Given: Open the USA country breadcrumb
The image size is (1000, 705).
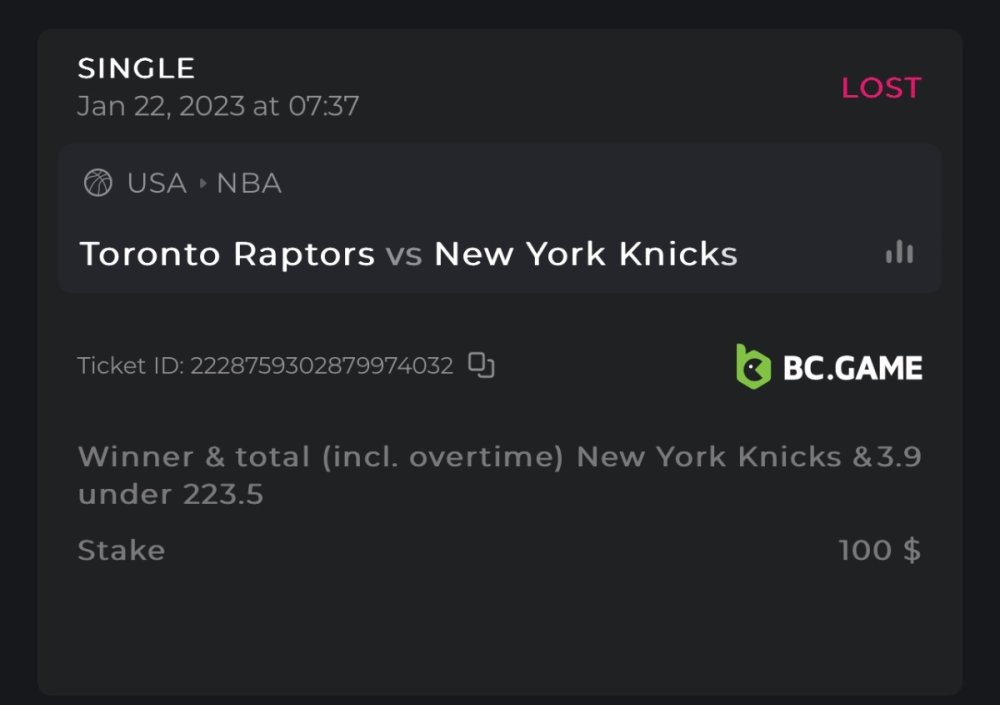Looking at the screenshot, I should [156, 184].
